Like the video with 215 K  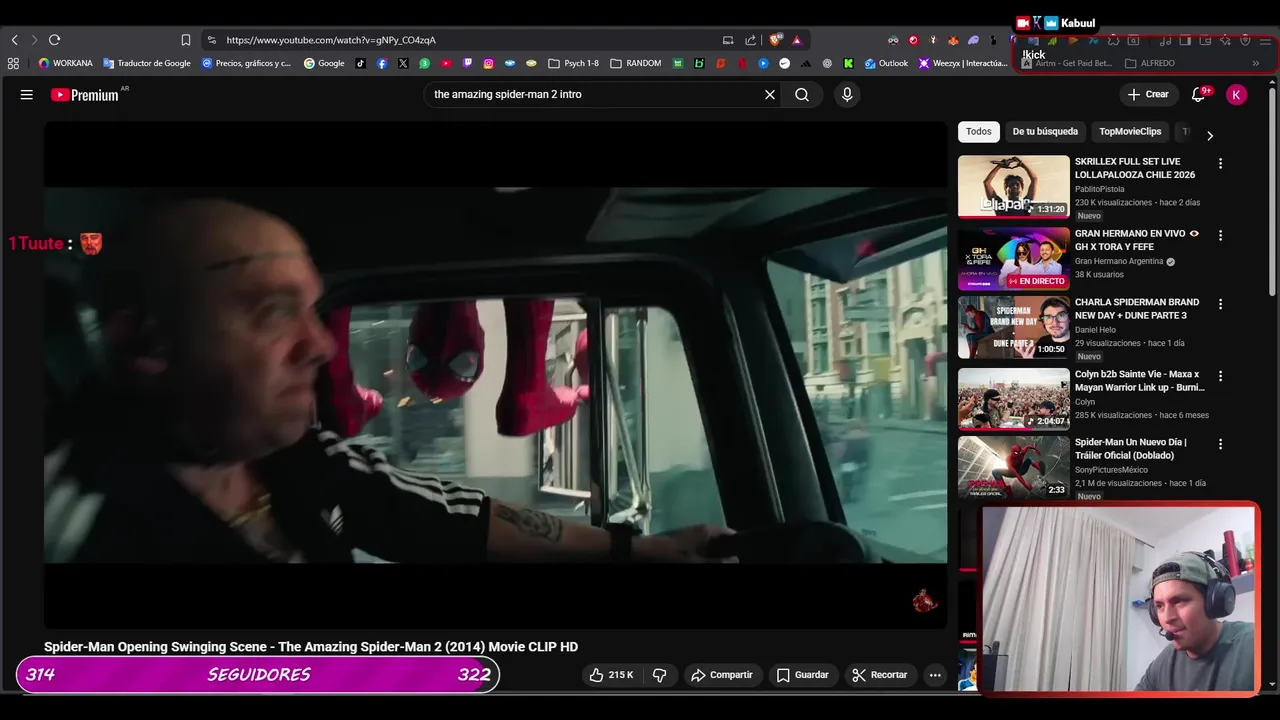(x=611, y=675)
